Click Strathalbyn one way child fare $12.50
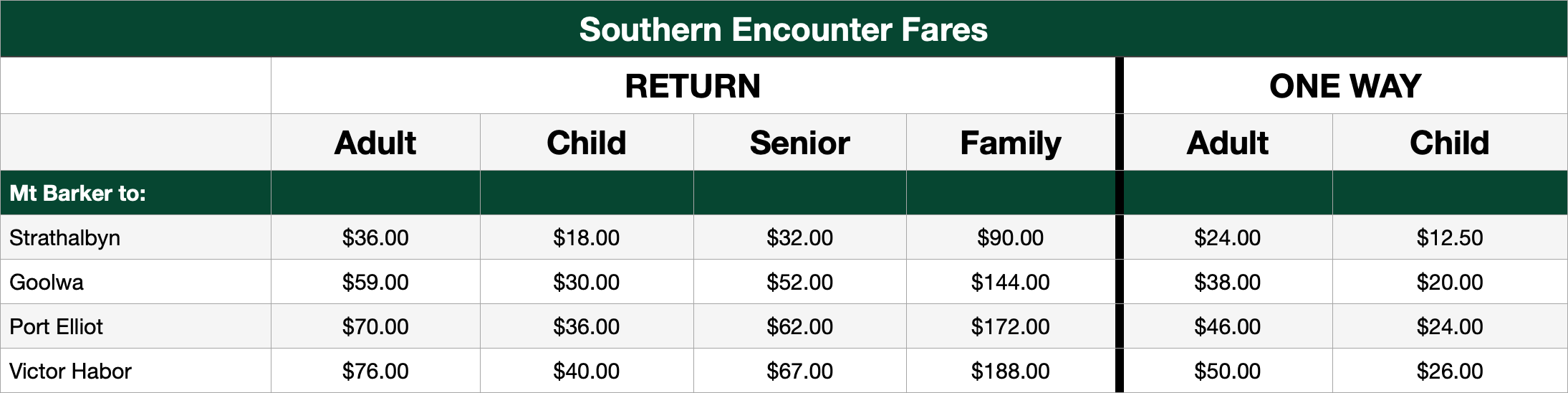 click(1449, 237)
